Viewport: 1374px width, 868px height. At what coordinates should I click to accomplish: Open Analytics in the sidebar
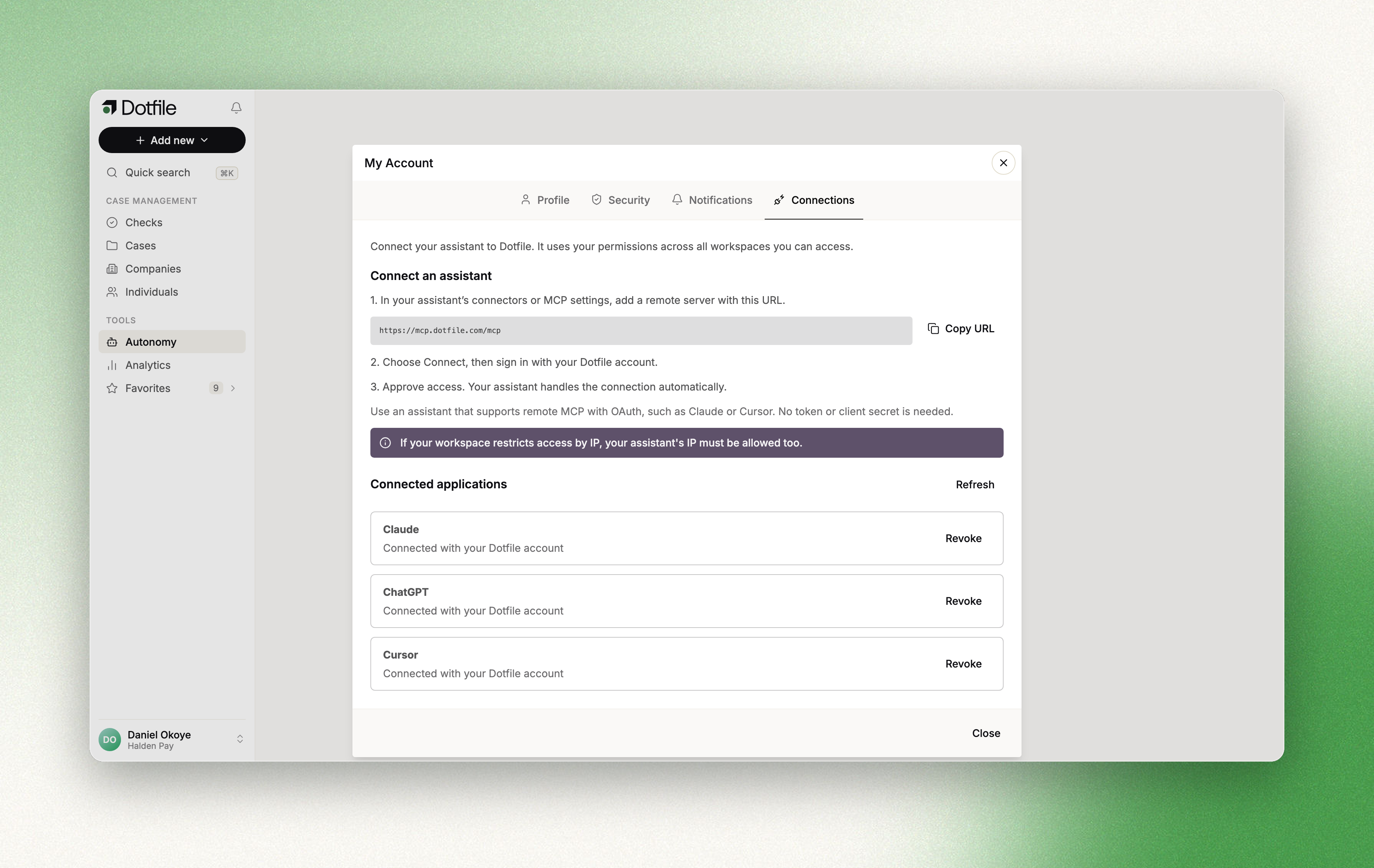[x=172, y=365]
